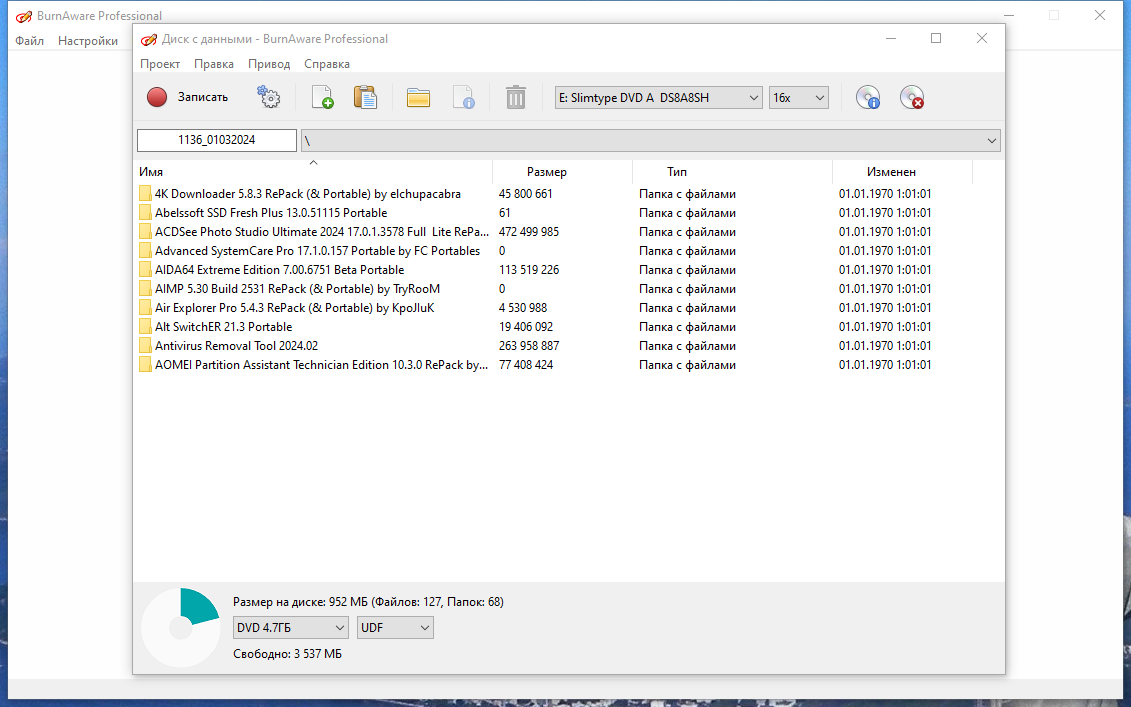Click size value 45 800 661

pyautogui.click(x=525, y=193)
